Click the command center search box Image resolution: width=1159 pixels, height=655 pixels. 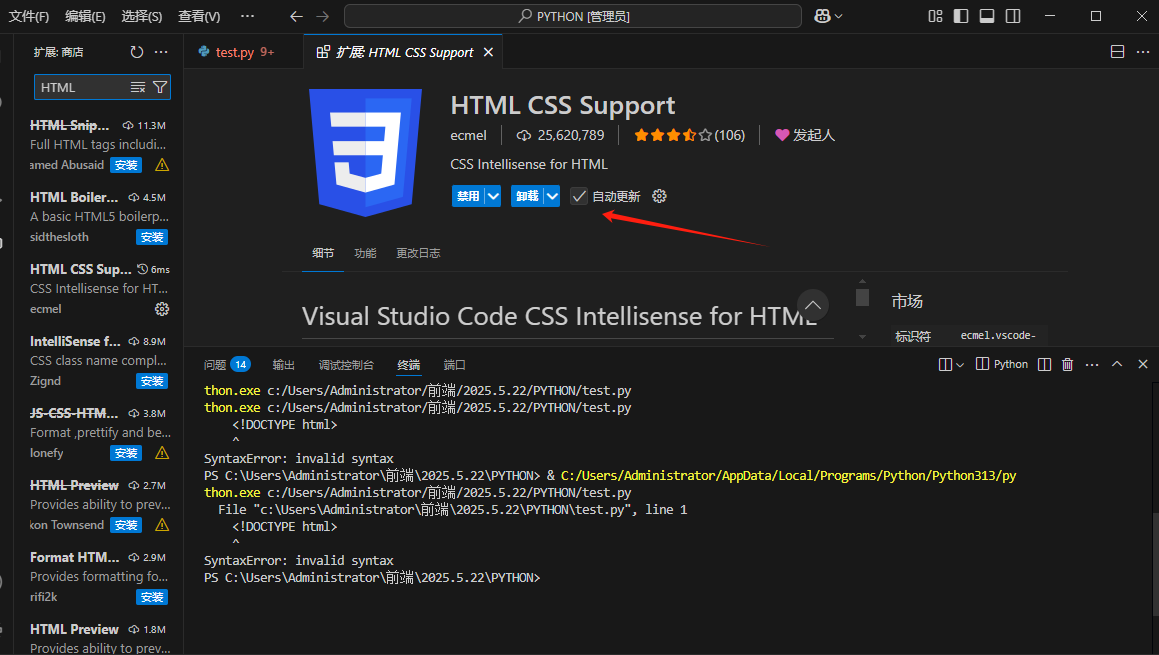click(x=573, y=16)
